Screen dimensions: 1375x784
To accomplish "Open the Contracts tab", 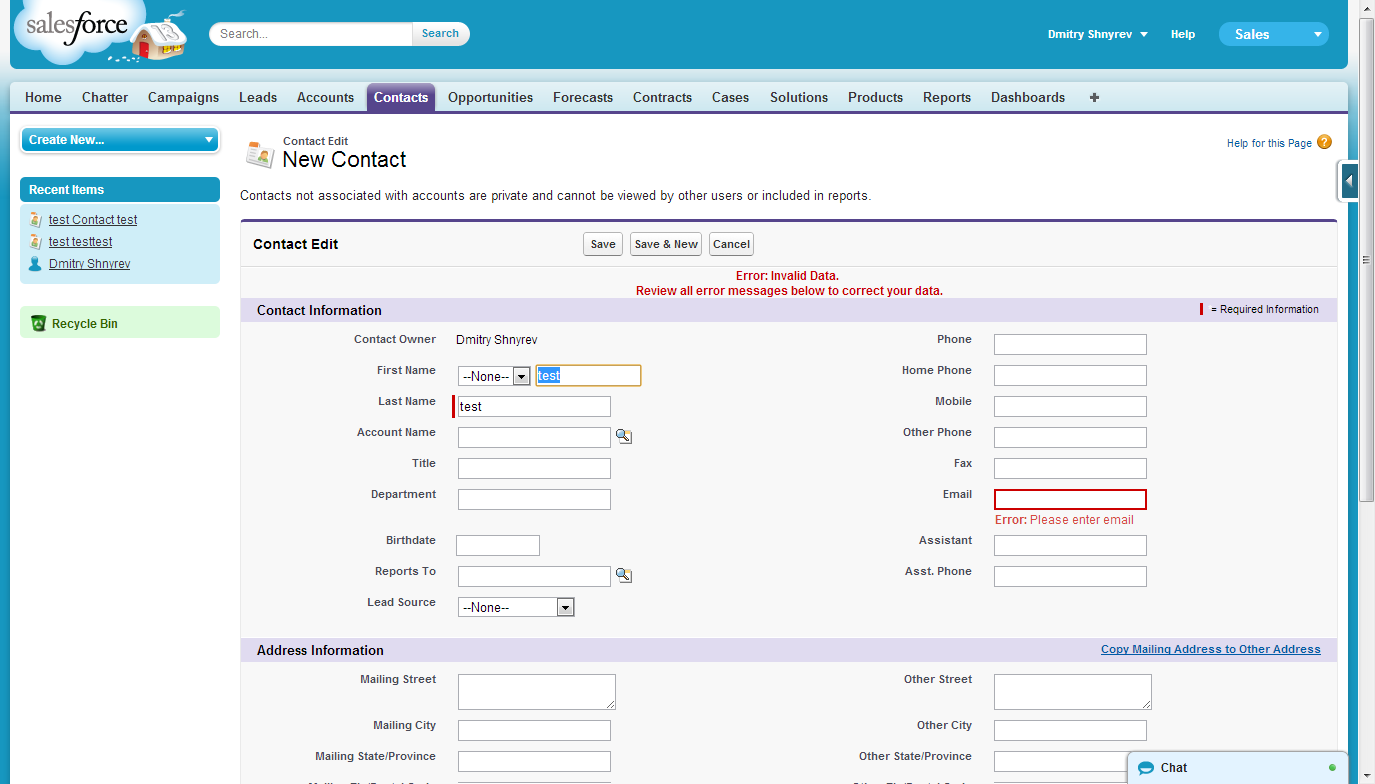I will point(662,97).
